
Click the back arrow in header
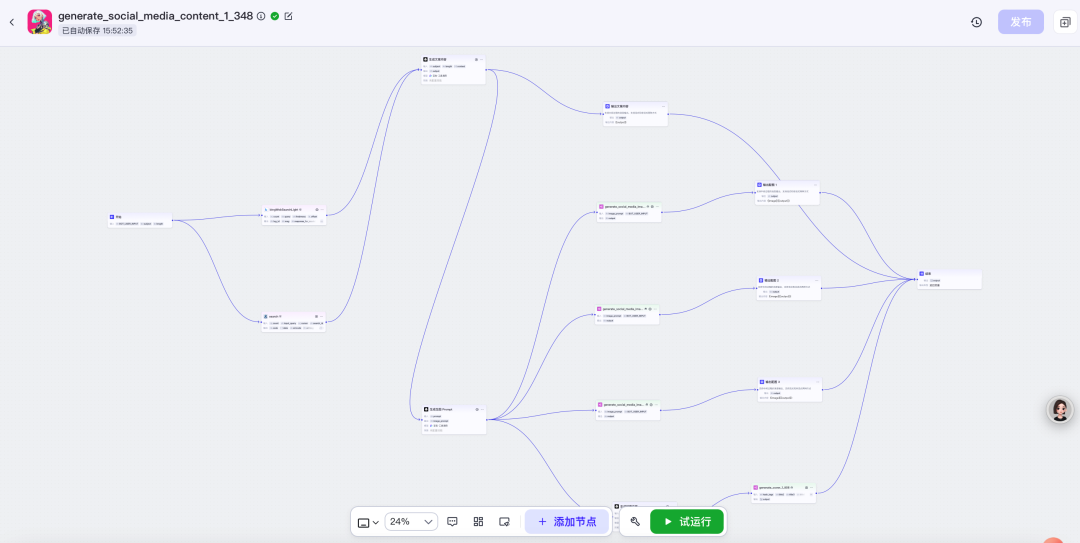(x=12, y=22)
